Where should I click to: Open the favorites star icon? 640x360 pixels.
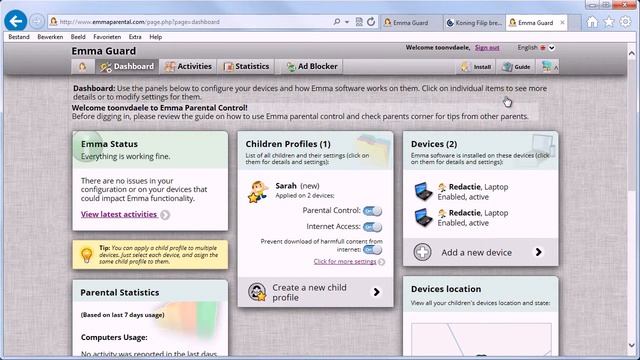pos(609,22)
